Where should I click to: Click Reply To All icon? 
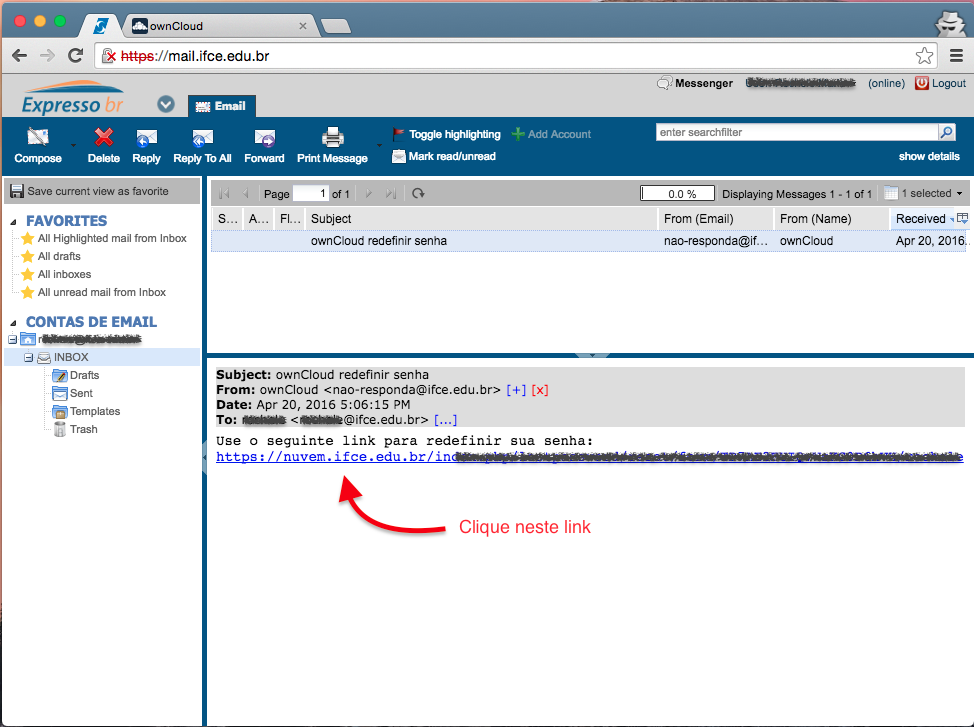coord(203,137)
